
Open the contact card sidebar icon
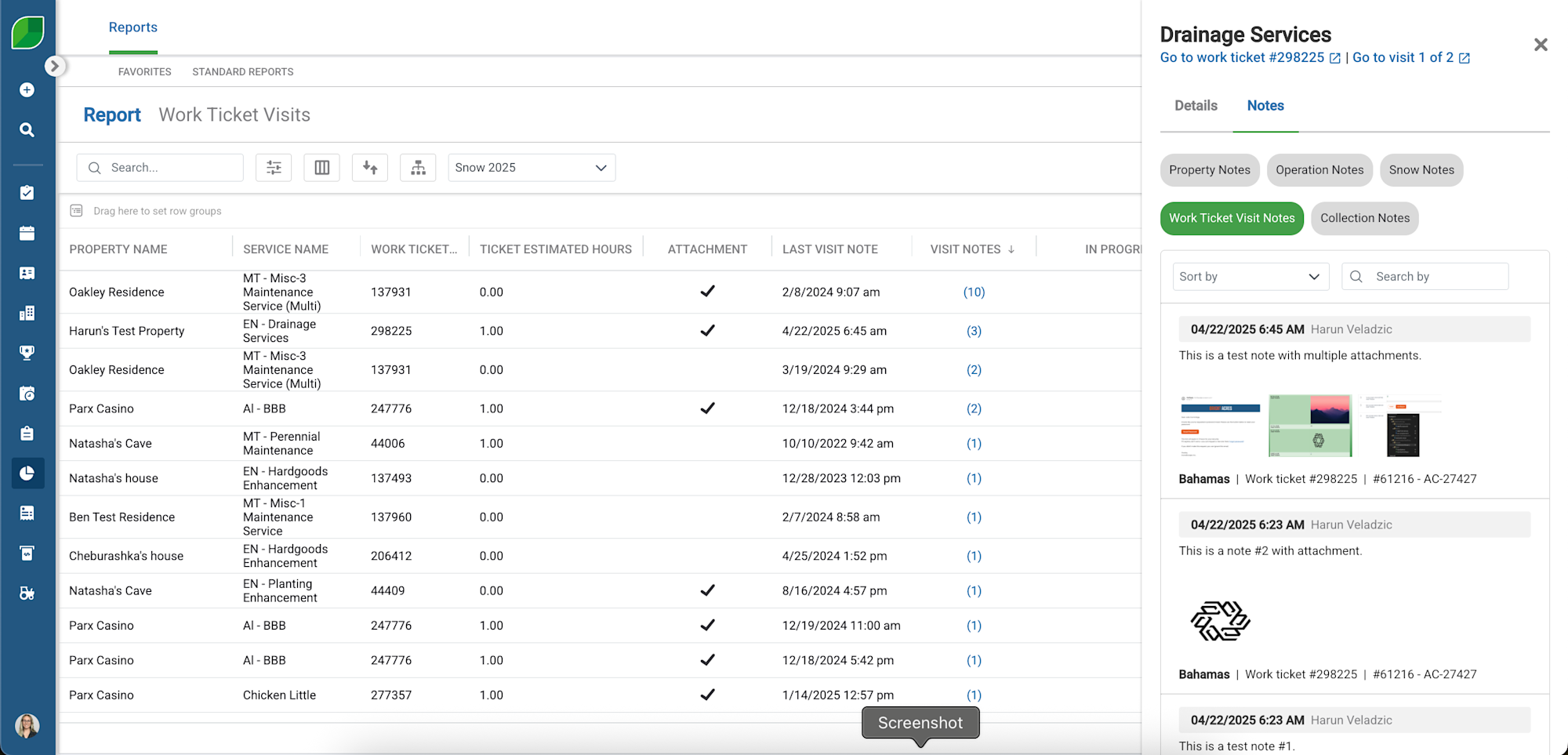click(27, 273)
